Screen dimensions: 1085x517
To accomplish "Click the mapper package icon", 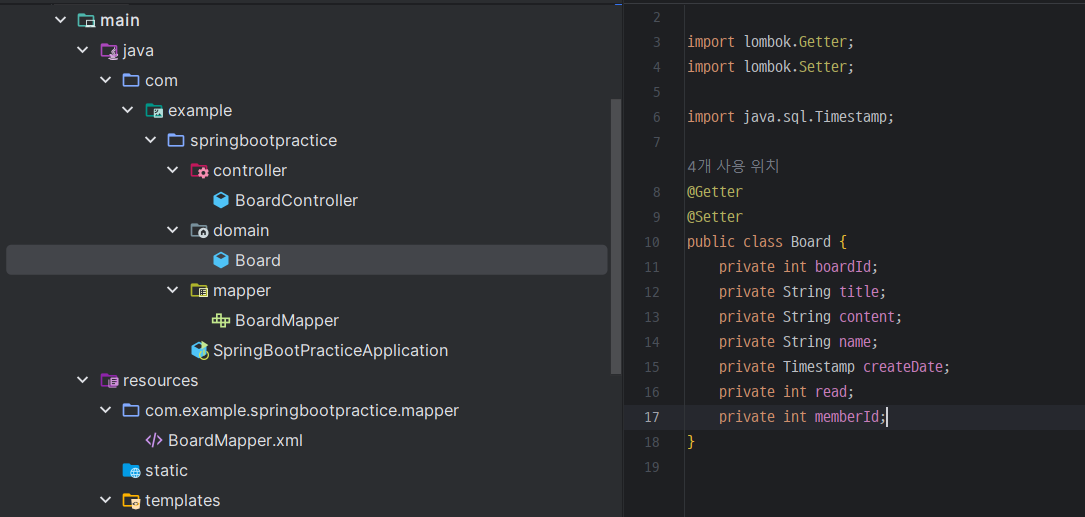I will 199,291.
